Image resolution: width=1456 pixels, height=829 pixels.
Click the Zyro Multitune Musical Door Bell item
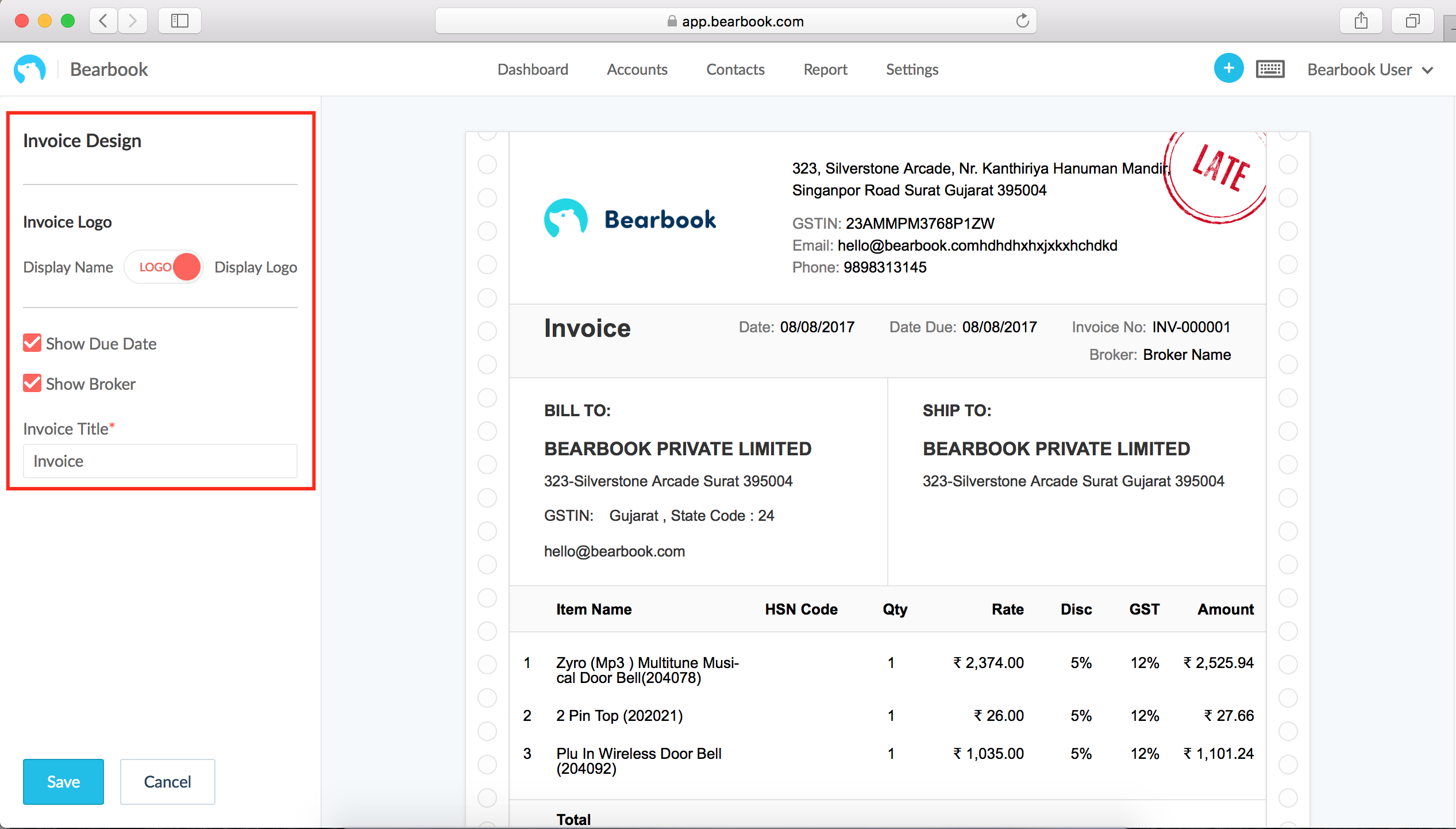648,670
